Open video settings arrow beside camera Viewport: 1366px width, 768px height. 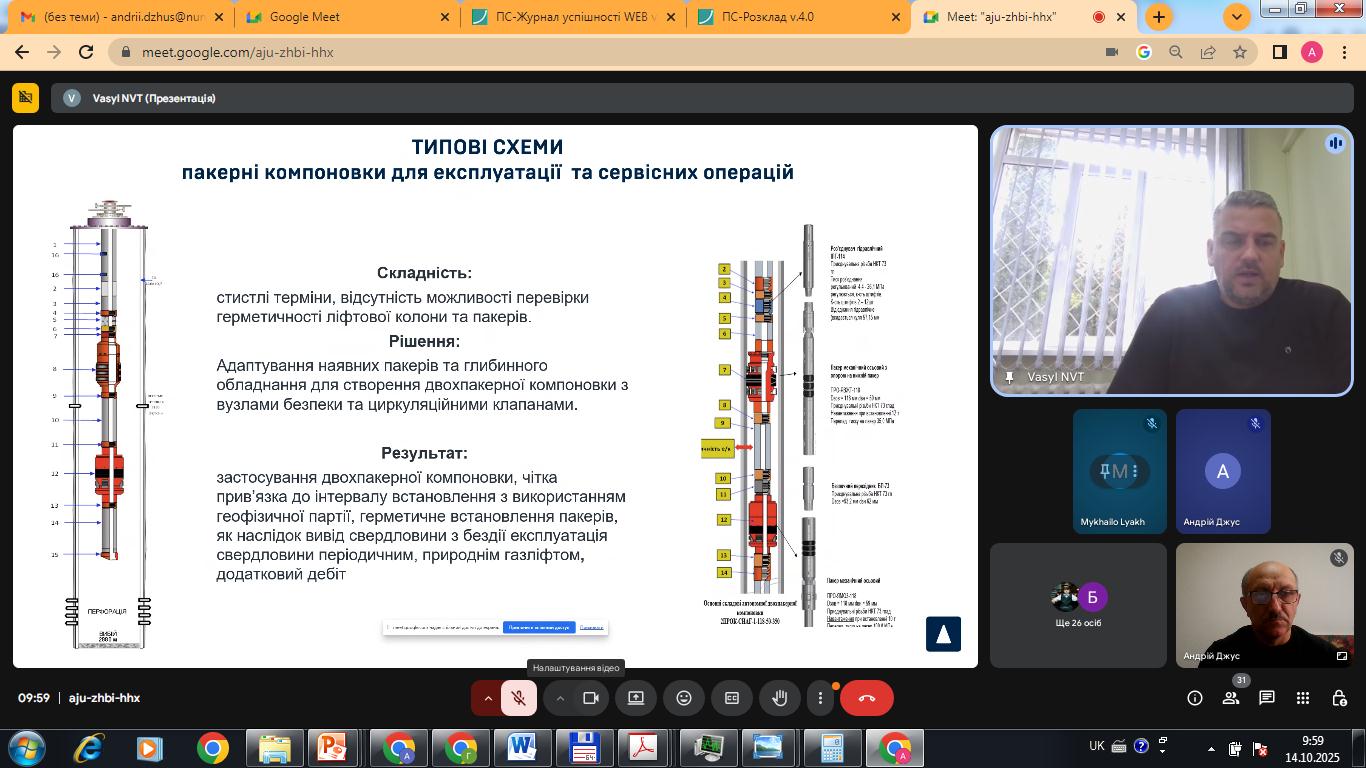(560, 698)
